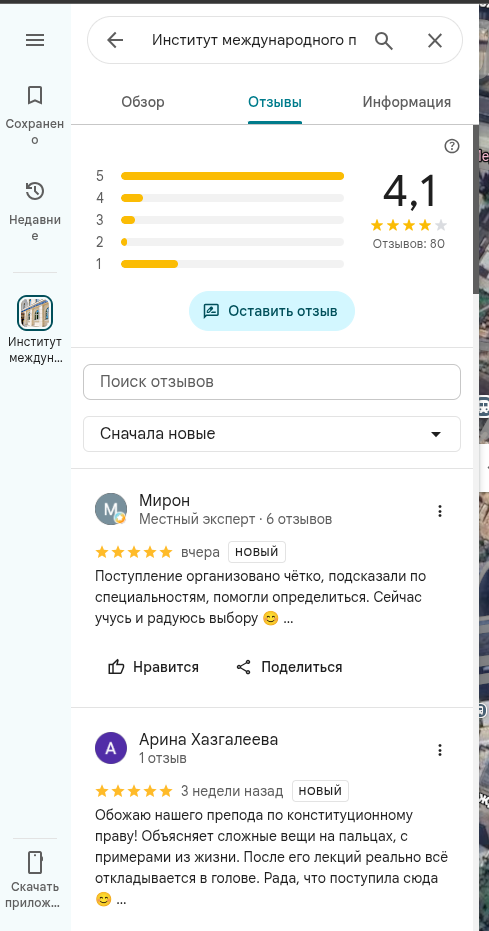Image resolution: width=489 pixels, height=931 pixels.
Task: Expand Мирон's review with the ellipsis
Action: 288,619
